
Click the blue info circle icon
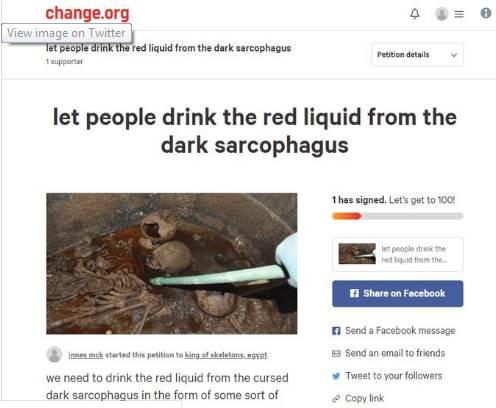[486, 13]
